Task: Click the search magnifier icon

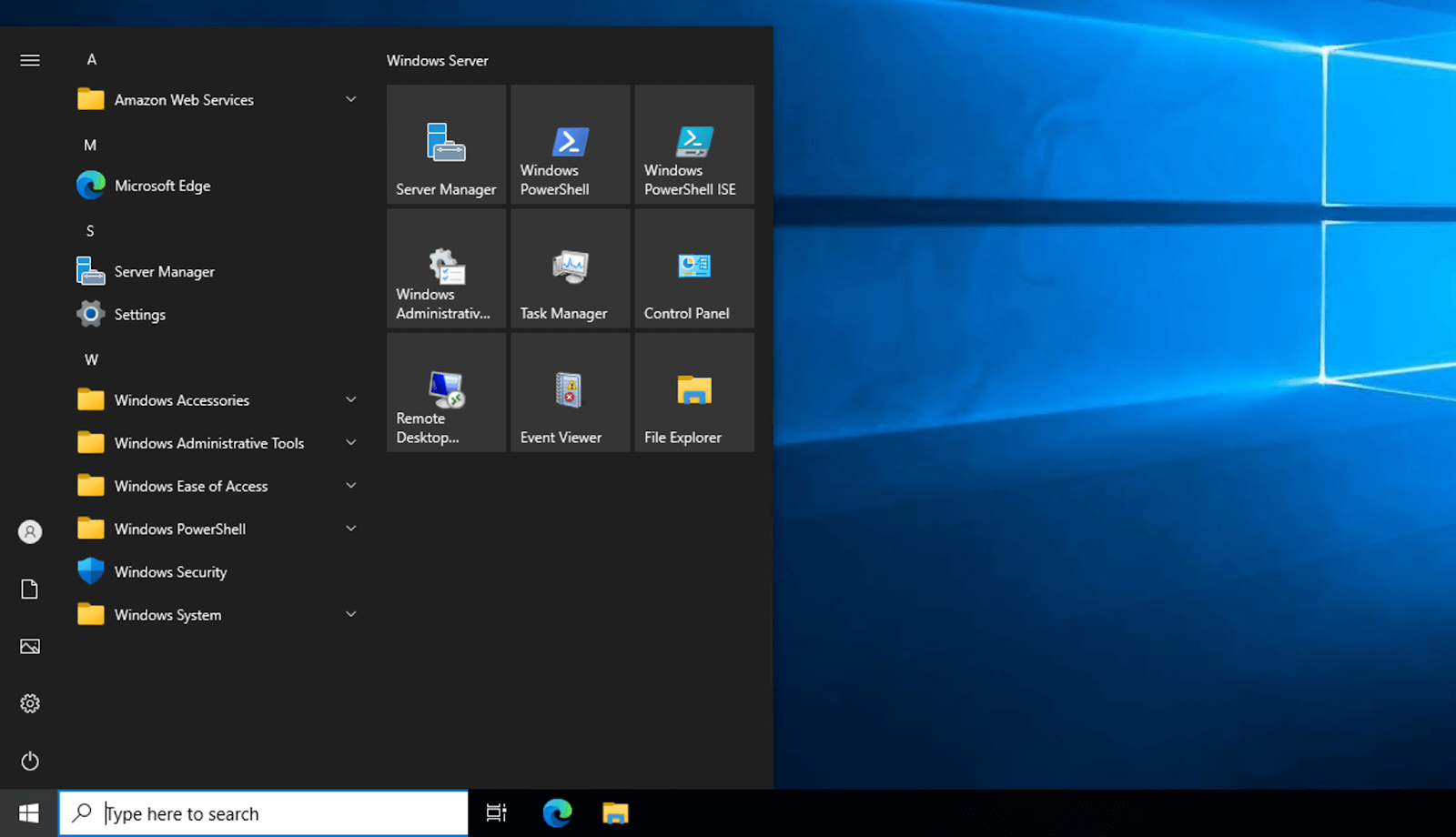Action: tap(82, 812)
